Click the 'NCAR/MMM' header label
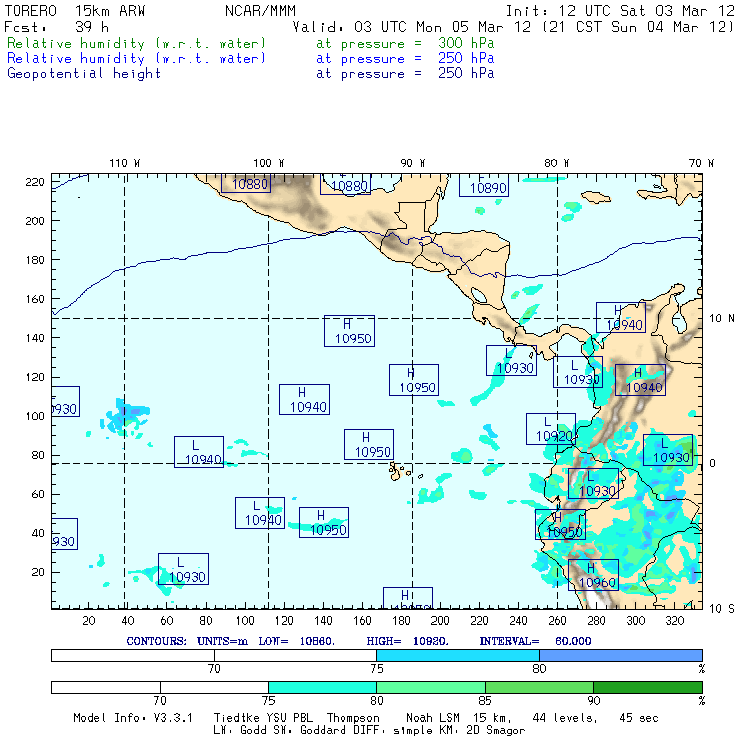 (x=260, y=11)
